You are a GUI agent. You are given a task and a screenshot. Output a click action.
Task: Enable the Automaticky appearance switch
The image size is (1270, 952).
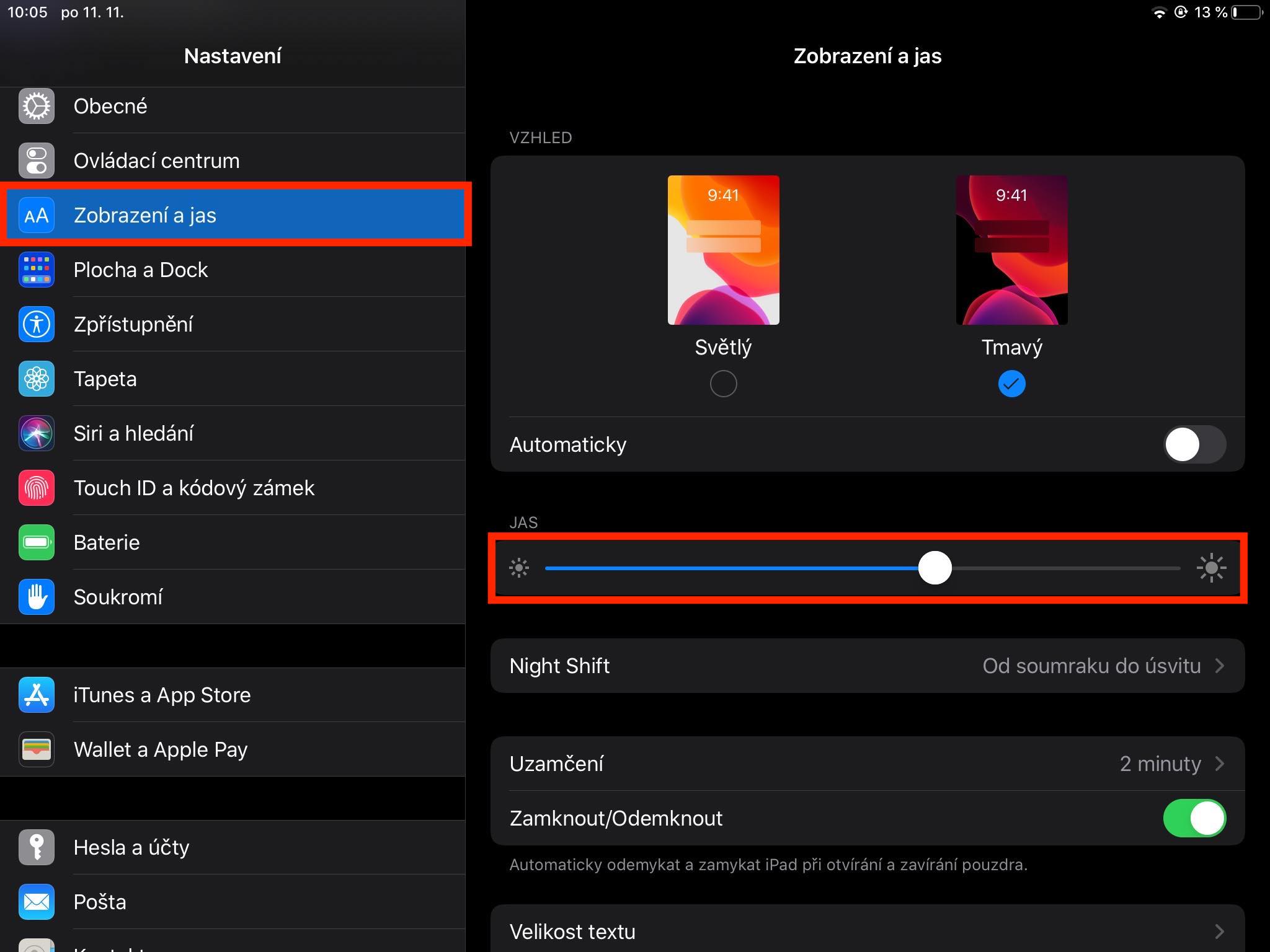coord(1194,444)
